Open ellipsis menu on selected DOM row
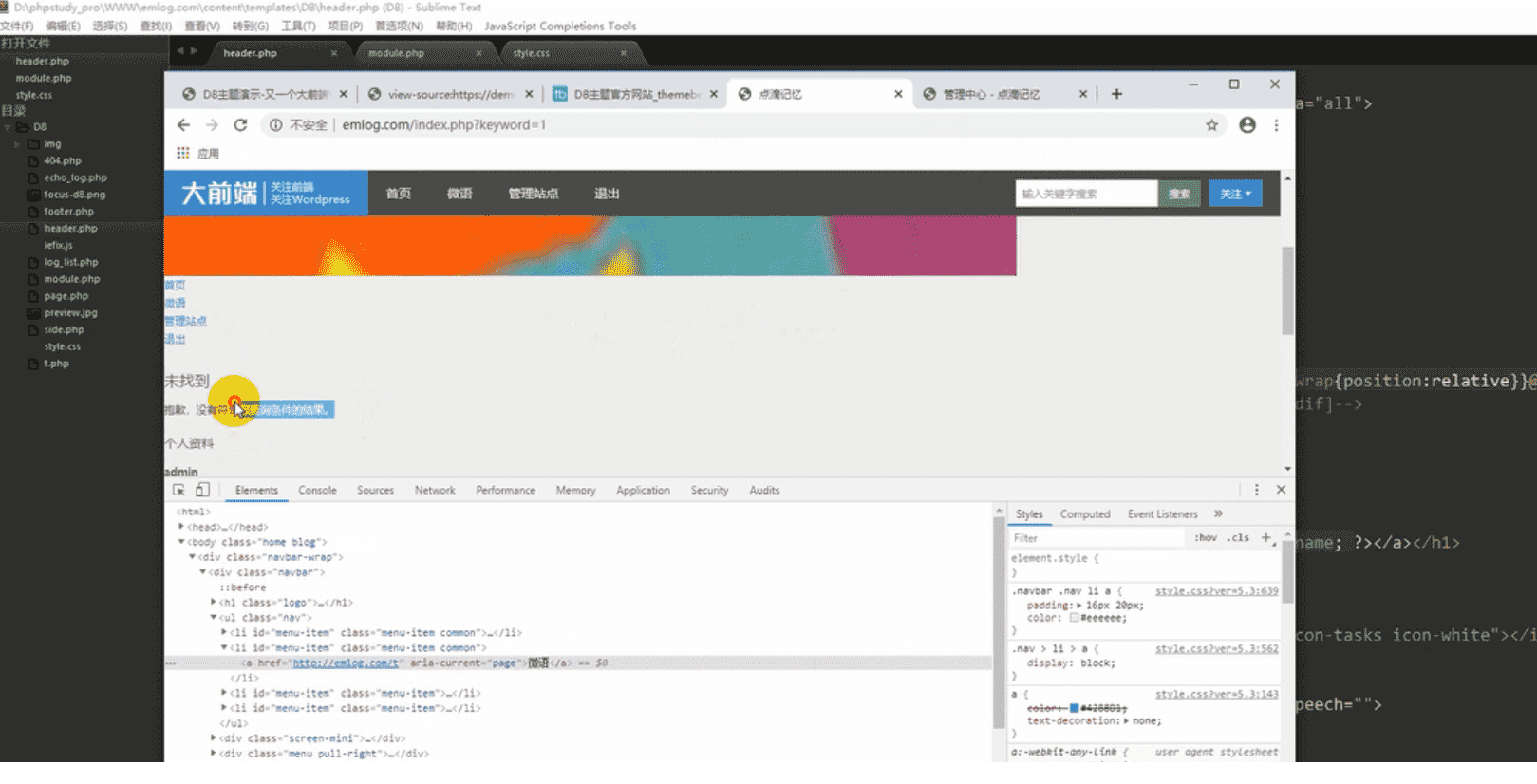Screen dimensions: 1537x784 pyautogui.click(x=171, y=663)
